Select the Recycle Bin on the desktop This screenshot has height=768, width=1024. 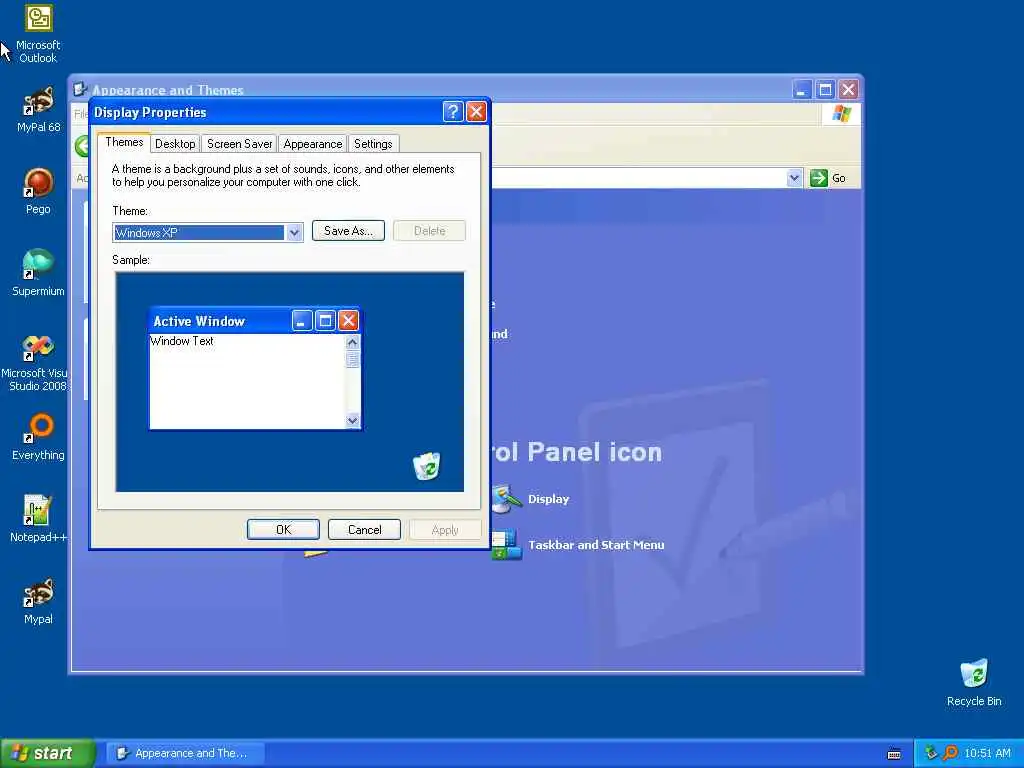[974, 682]
